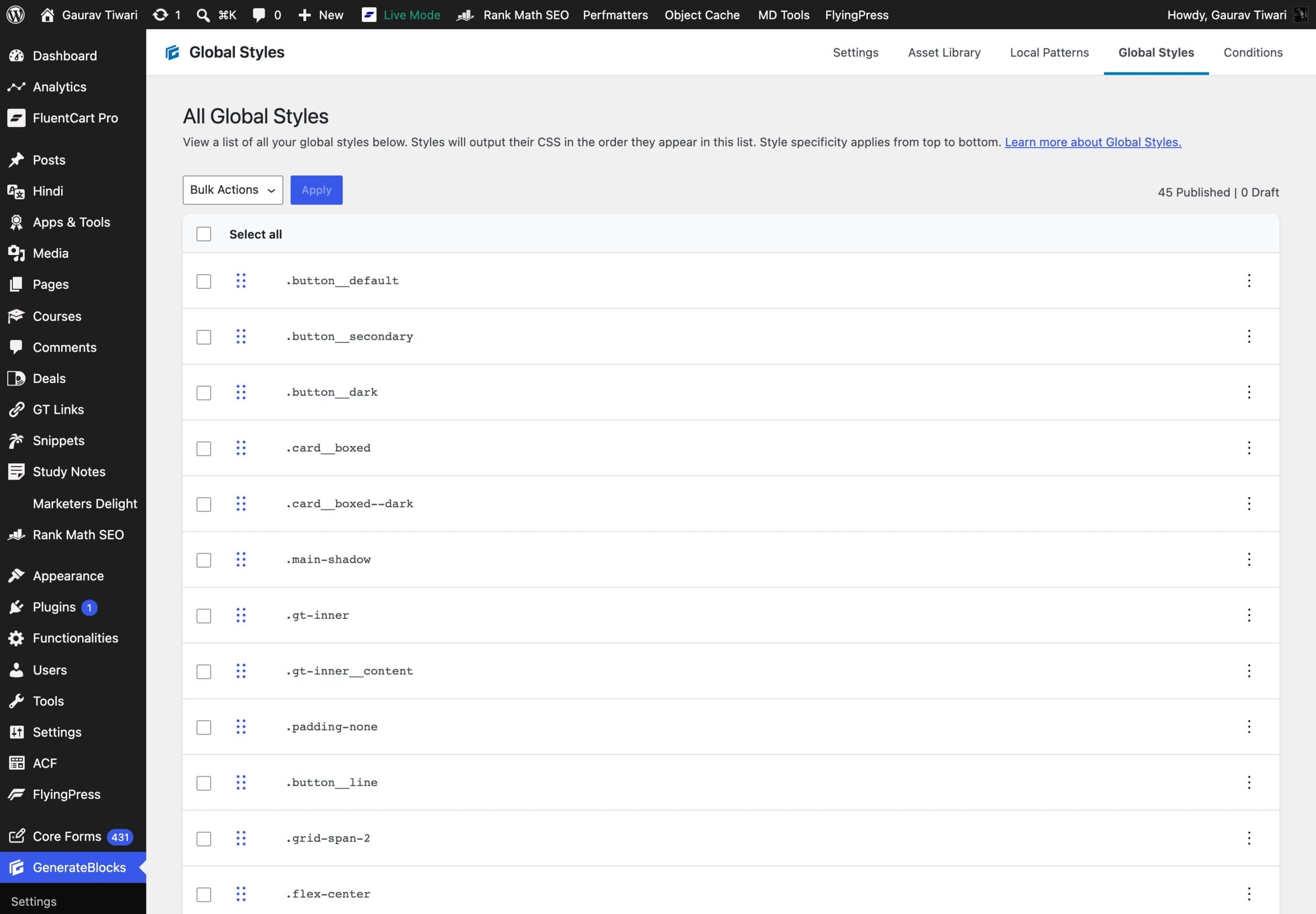The height and width of the screenshot is (914, 1316).
Task: Open Learn more about Global Styles link
Action: tap(1093, 142)
